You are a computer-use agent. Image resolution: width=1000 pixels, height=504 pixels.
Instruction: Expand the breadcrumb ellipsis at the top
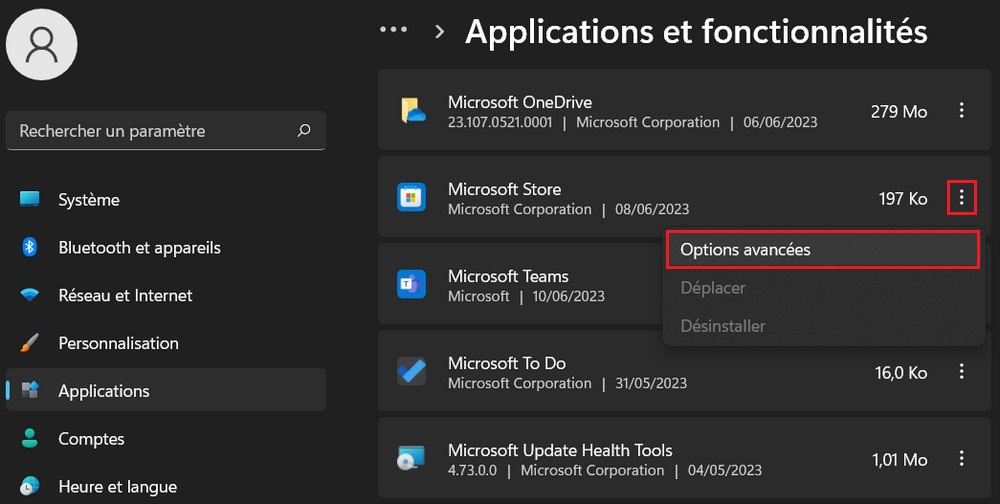(393, 31)
